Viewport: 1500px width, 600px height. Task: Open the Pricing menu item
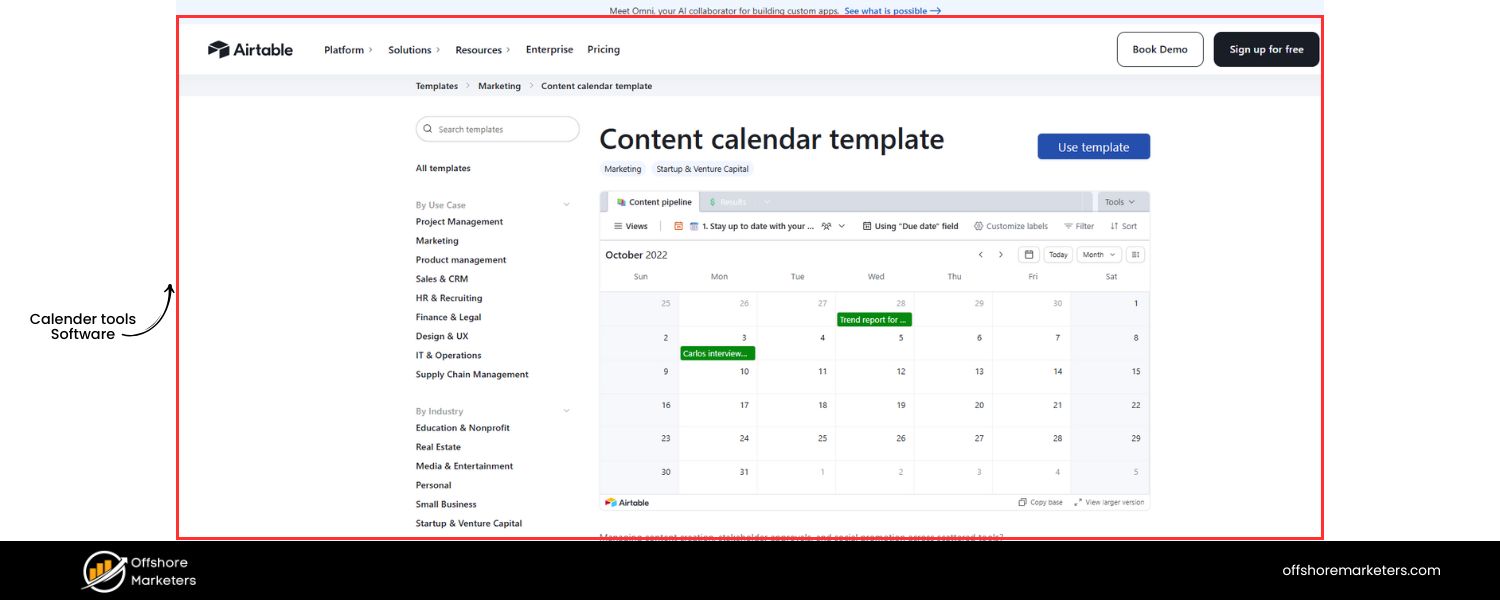(x=604, y=49)
